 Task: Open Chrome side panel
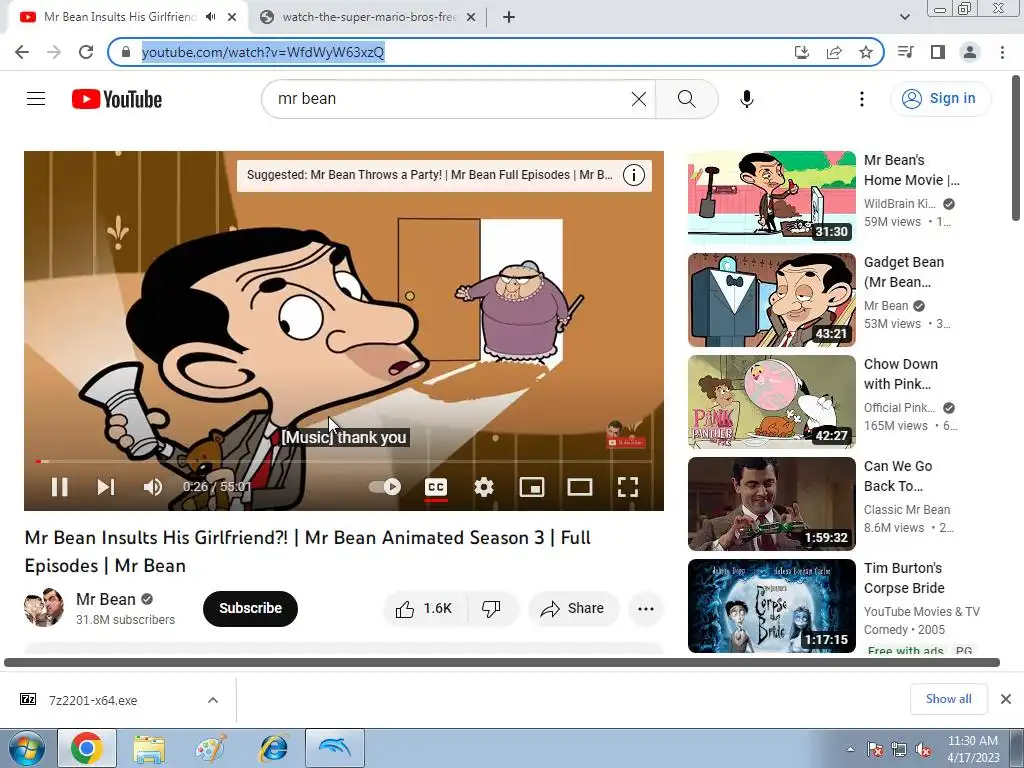[x=938, y=52]
